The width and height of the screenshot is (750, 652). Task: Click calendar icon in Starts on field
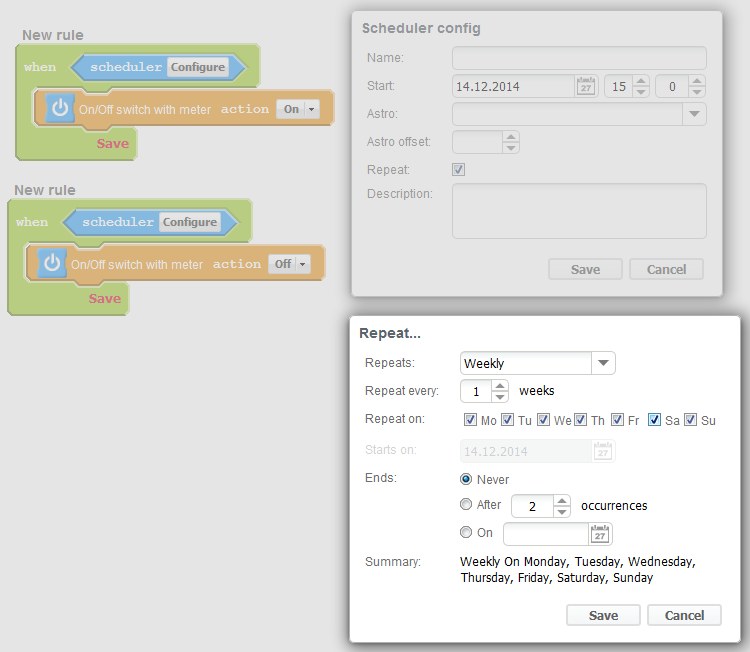coord(603,451)
